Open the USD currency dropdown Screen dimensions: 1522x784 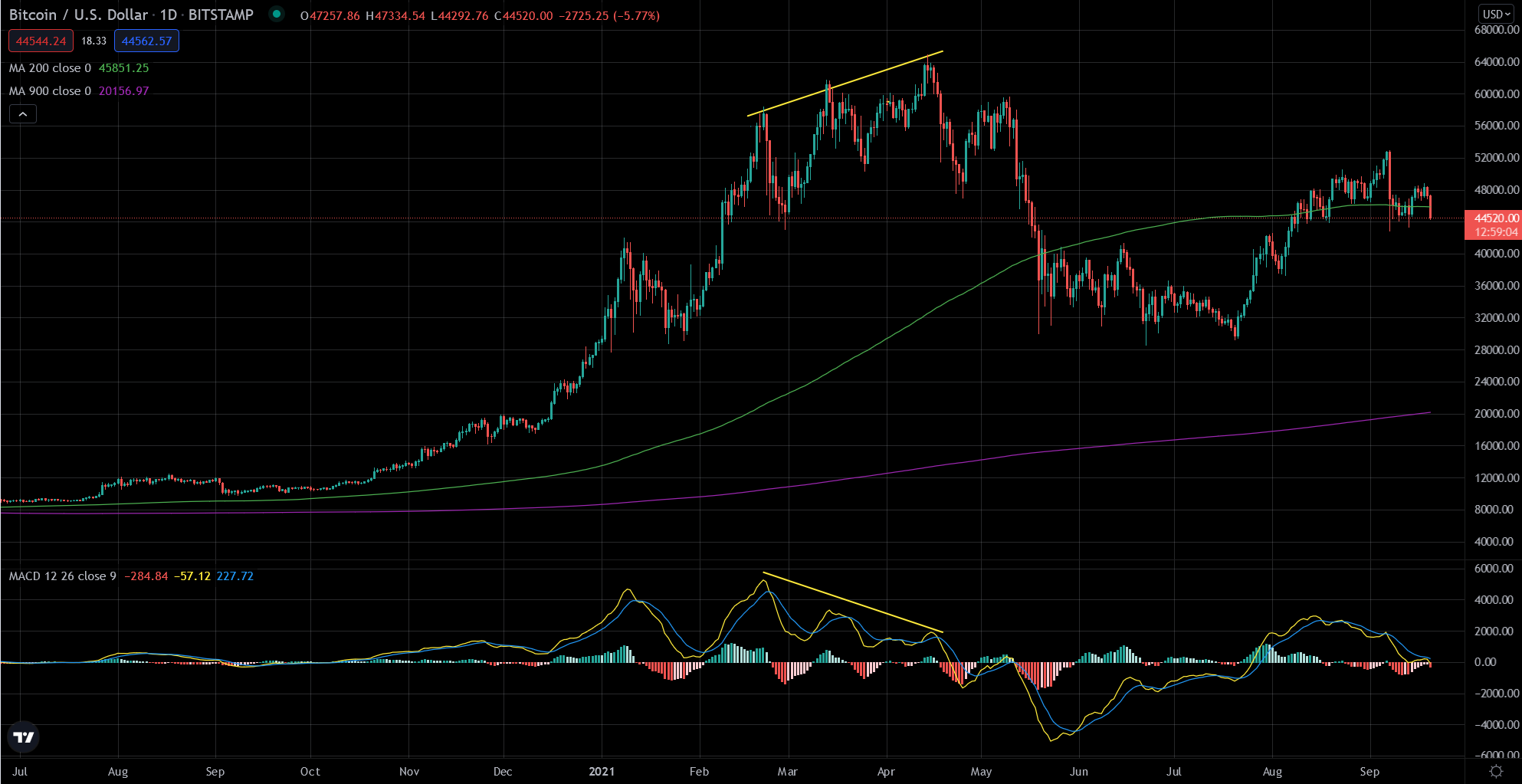(x=1496, y=14)
